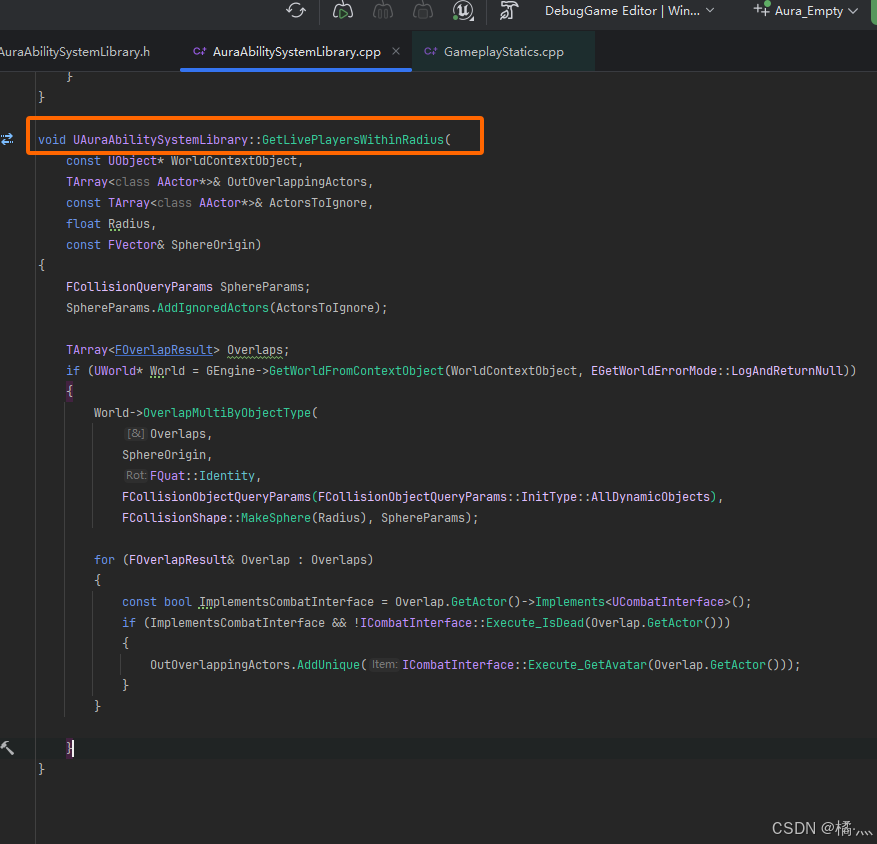Open the Unreal Engine logo toolbar icon
Image resolution: width=877 pixels, height=844 pixels.
click(463, 11)
